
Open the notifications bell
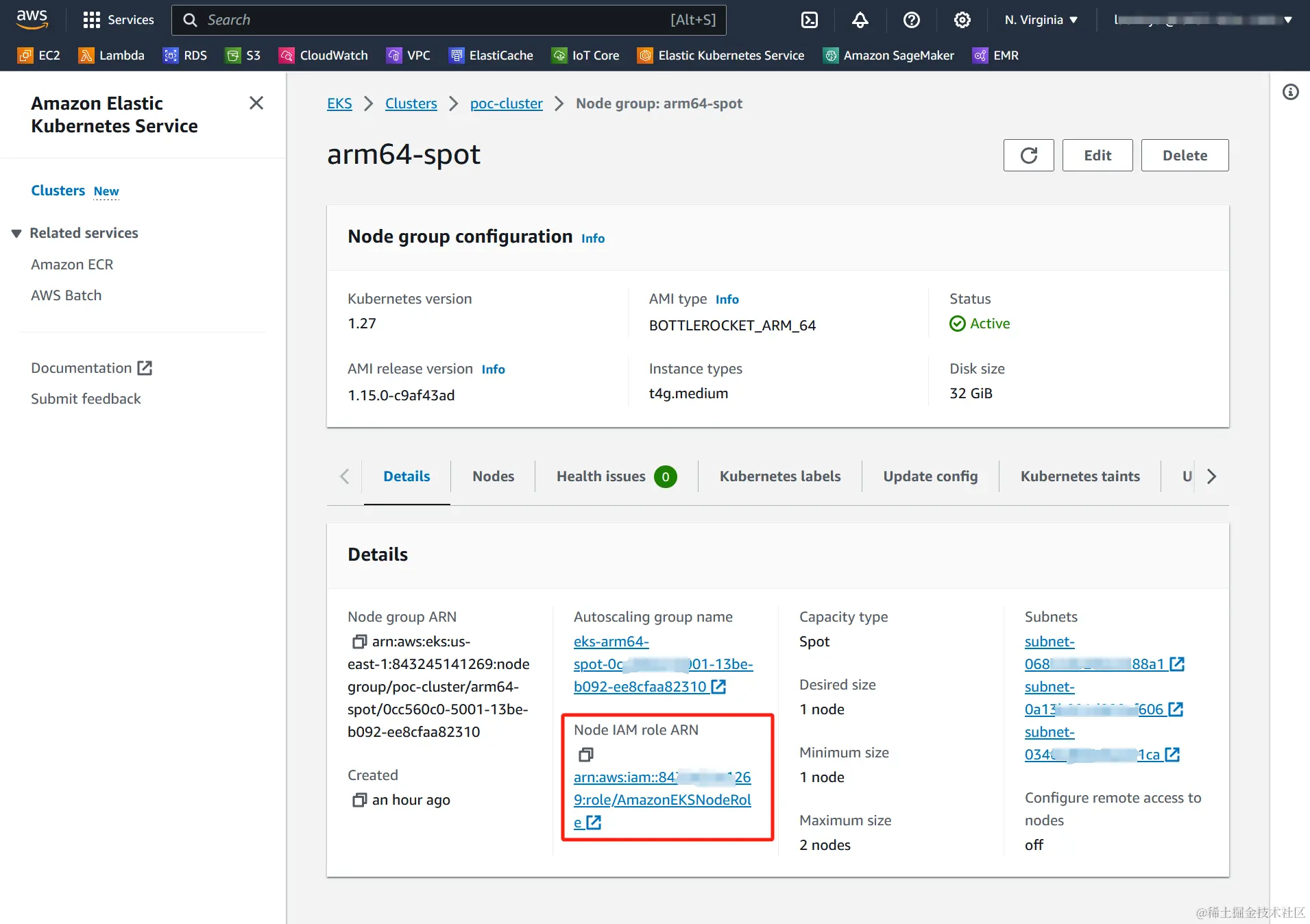pos(860,20)
